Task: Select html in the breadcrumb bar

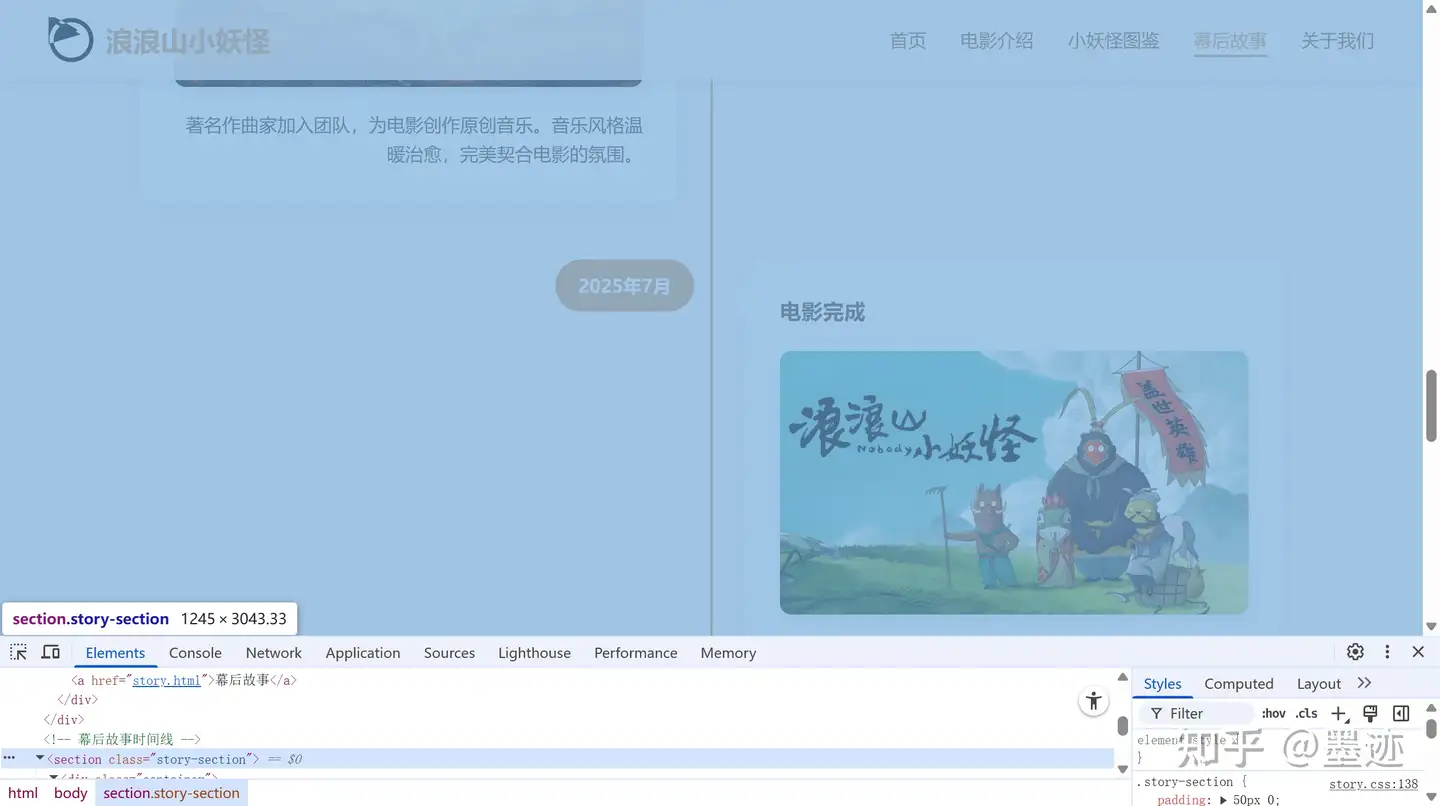Action: tap(23, 793)
